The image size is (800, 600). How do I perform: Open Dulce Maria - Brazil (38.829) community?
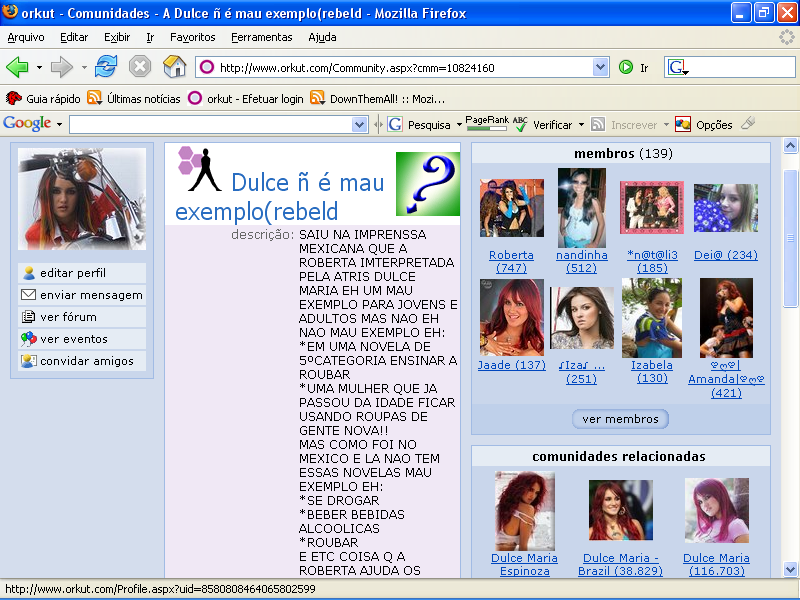tap(620, 564)
